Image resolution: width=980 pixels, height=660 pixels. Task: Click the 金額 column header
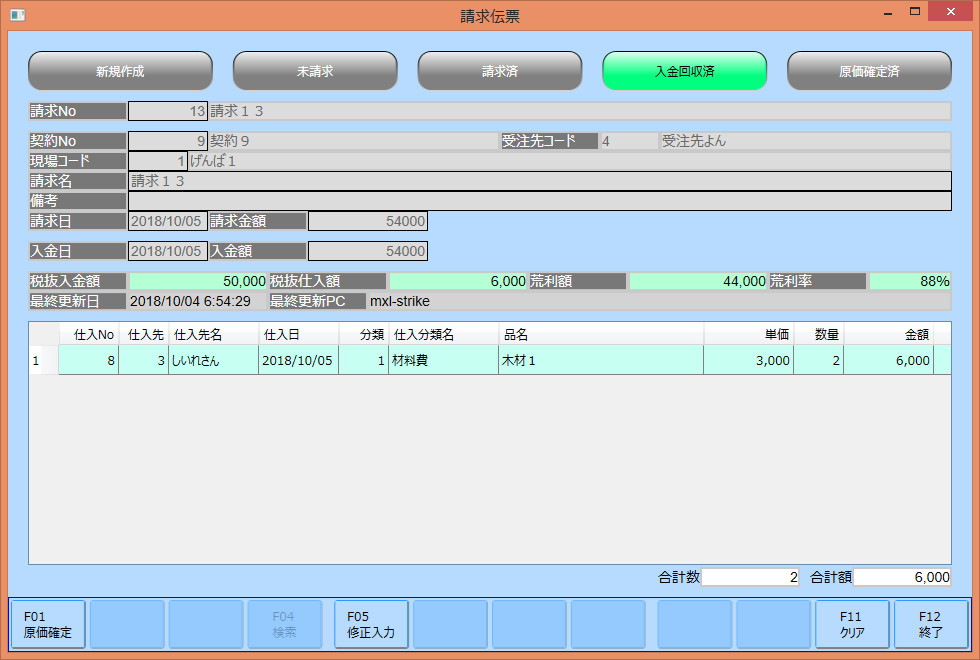888,334
